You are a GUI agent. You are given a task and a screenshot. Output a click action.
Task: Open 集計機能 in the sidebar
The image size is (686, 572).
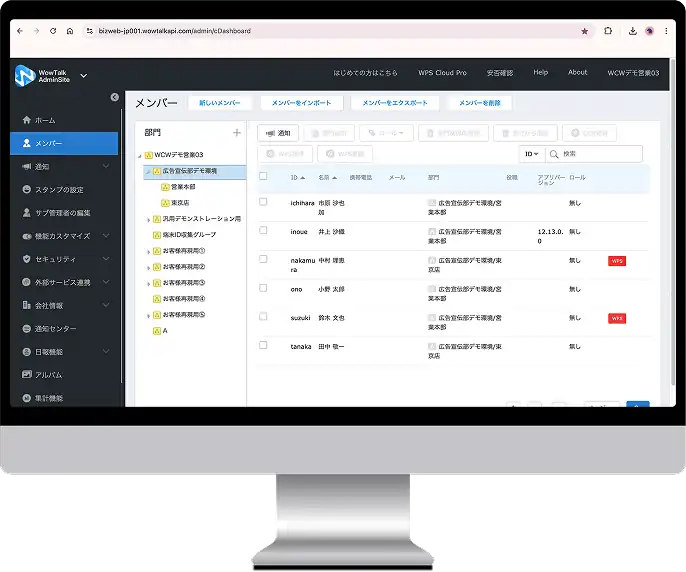coord(64,398)
